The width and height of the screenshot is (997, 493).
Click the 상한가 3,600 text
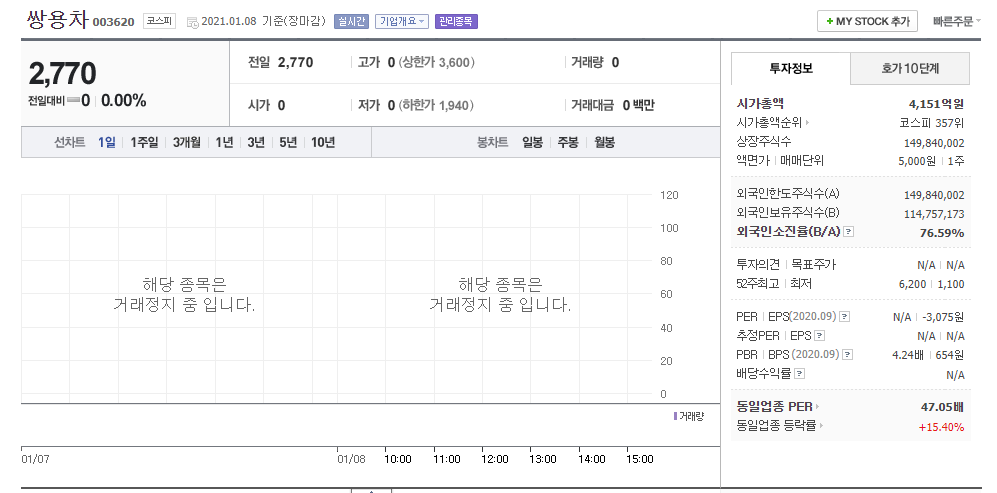[437, 62]
